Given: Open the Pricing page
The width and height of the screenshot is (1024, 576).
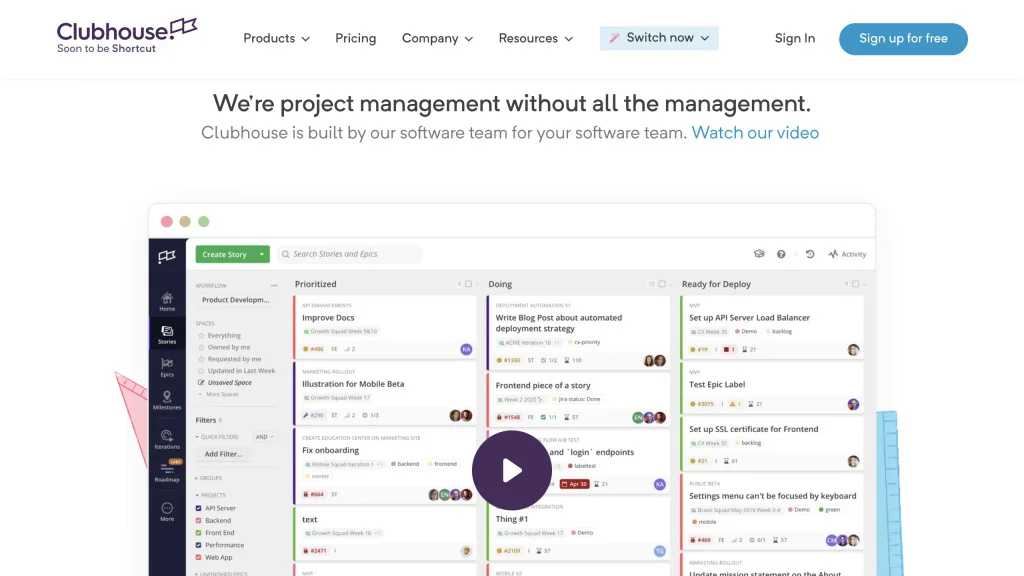Looking at the screenshot, I should pyautogui.click(x=355, y=38).
